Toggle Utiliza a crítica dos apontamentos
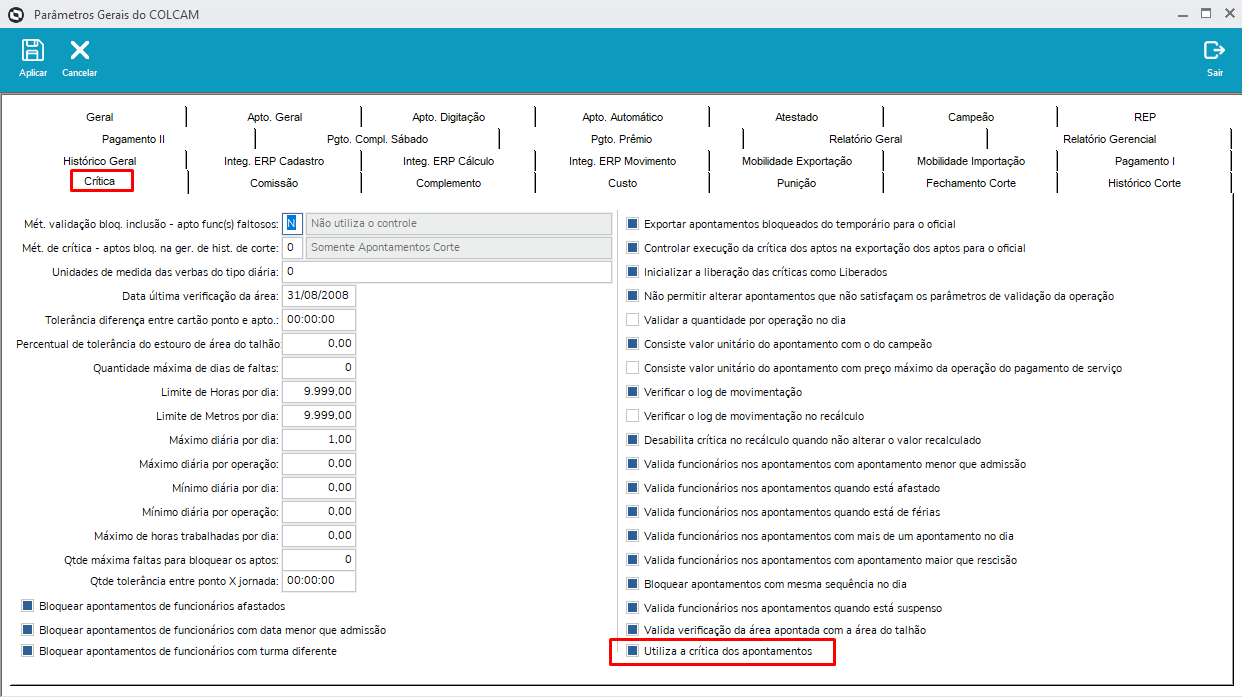The width and height of the screenshot is (1242, 698). point(632,652)
